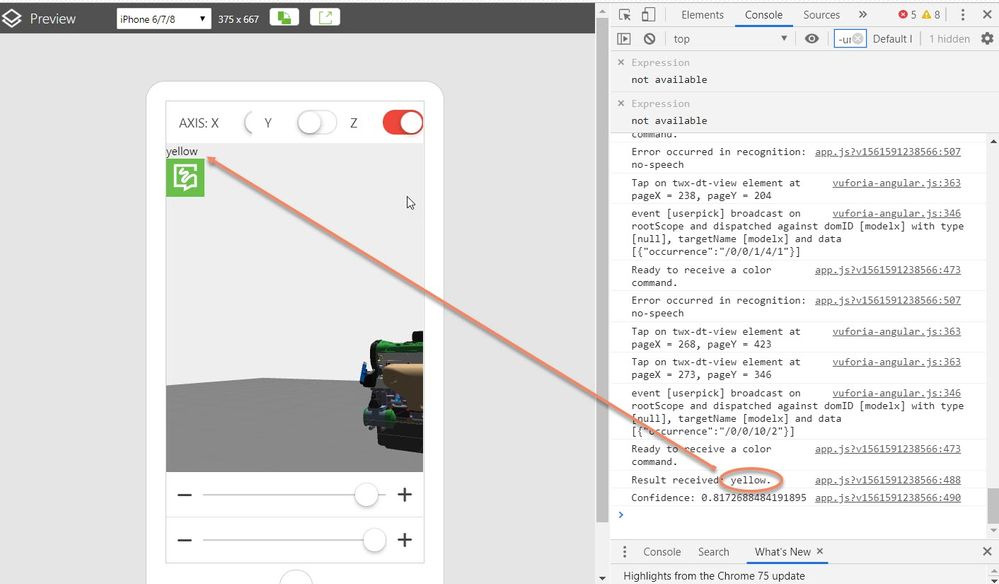The width and height of the screenshot is (999, 584).
Task: Click the red error count indicator
Action: (907, 15)
